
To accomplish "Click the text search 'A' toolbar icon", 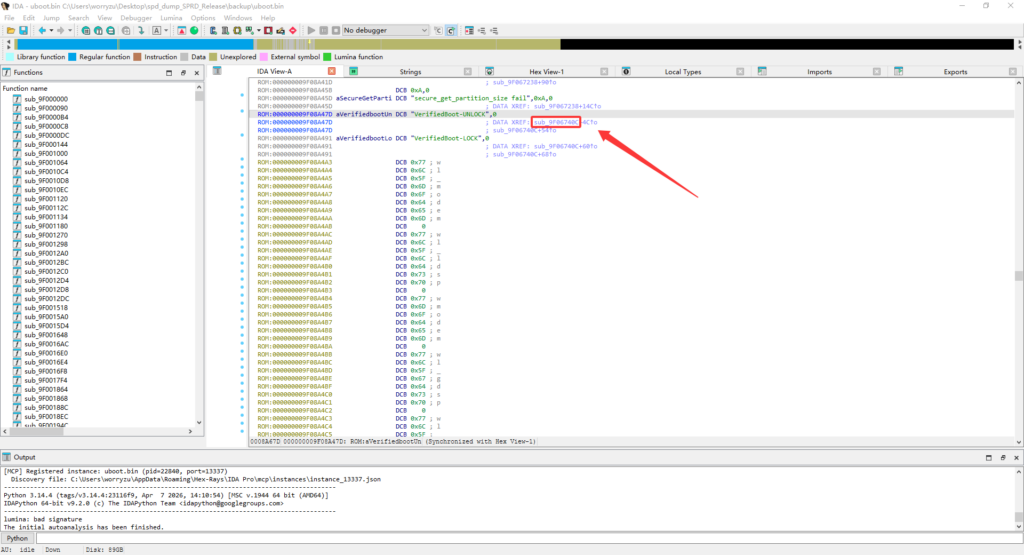I will 157,31.
